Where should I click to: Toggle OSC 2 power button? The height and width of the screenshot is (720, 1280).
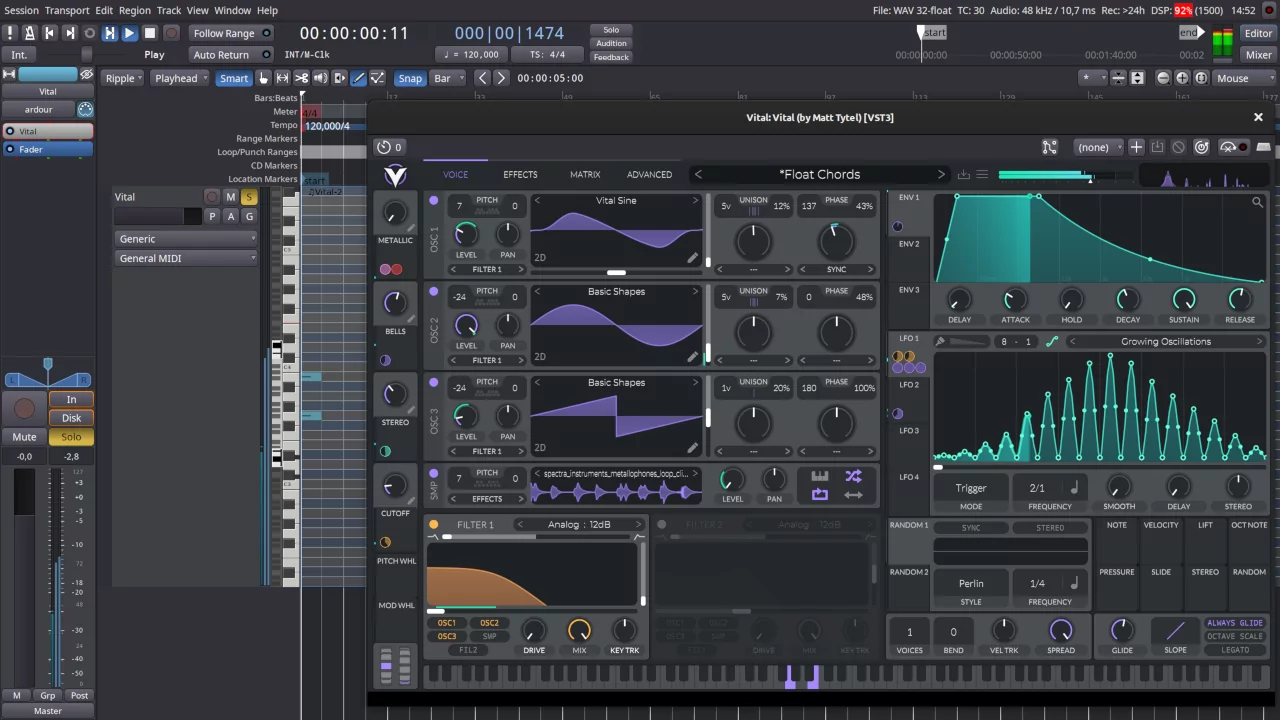click(x=433, y=292)
